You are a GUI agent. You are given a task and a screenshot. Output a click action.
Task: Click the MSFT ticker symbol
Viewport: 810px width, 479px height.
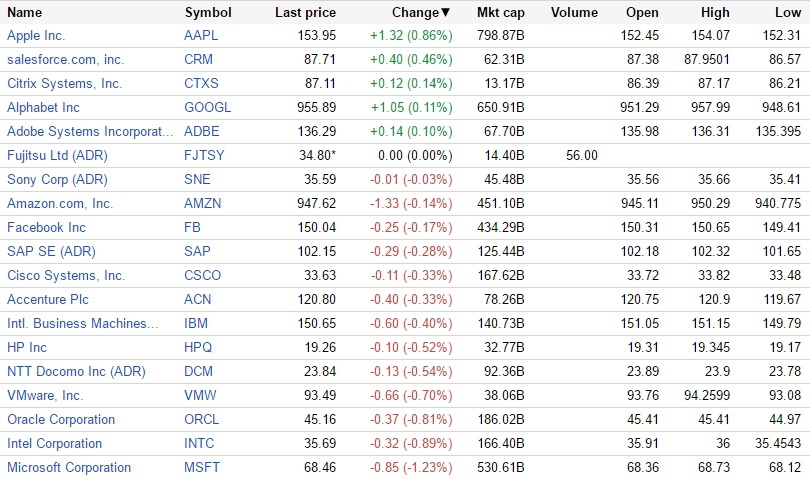[202, 468]
